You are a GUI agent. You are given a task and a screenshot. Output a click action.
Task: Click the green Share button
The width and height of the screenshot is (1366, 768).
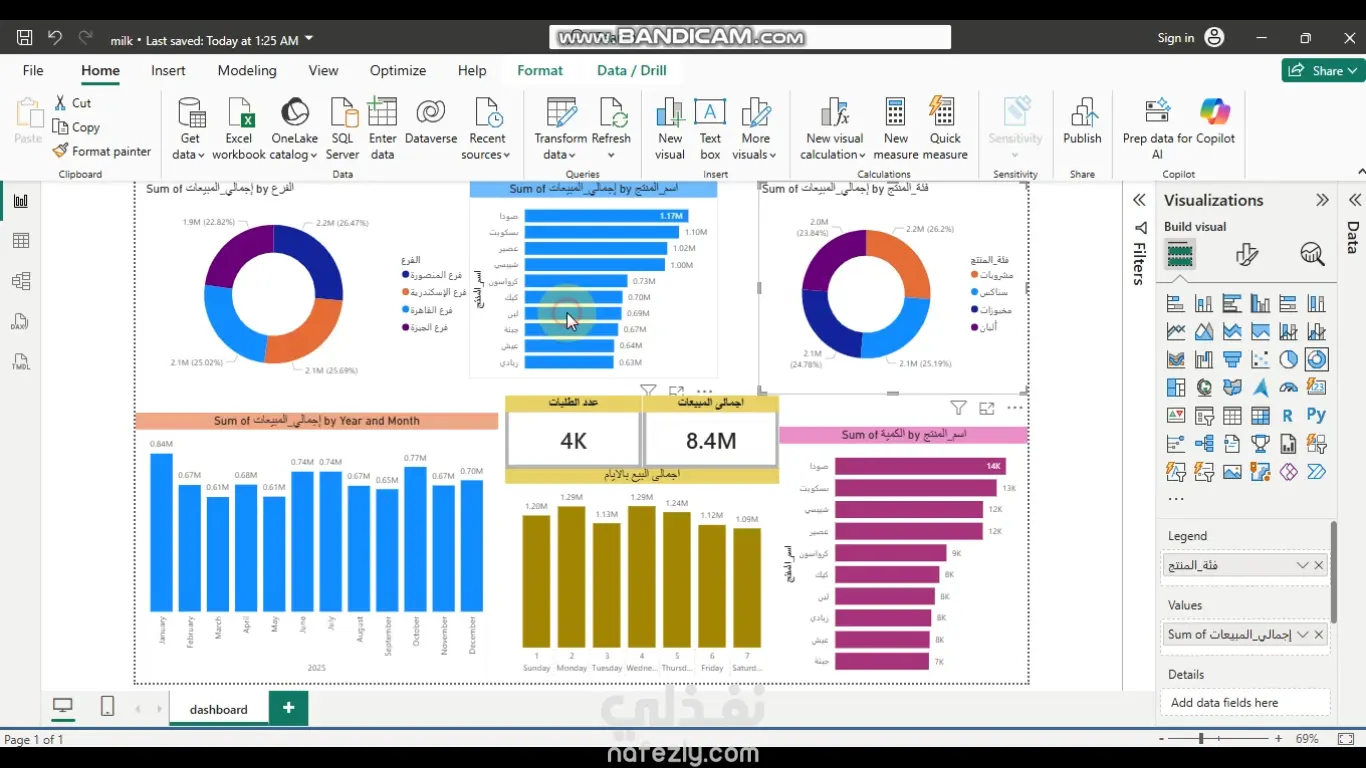(x=1323, y=70)
